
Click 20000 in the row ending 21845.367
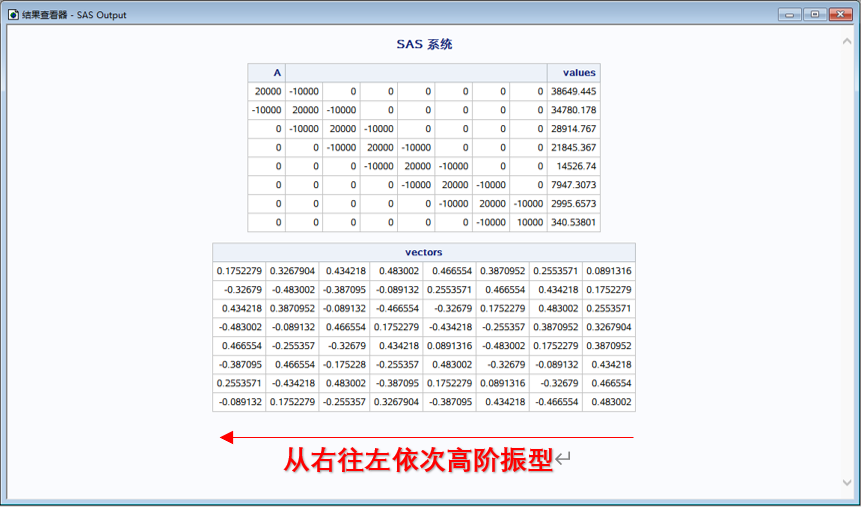click(x=379, y=147)
